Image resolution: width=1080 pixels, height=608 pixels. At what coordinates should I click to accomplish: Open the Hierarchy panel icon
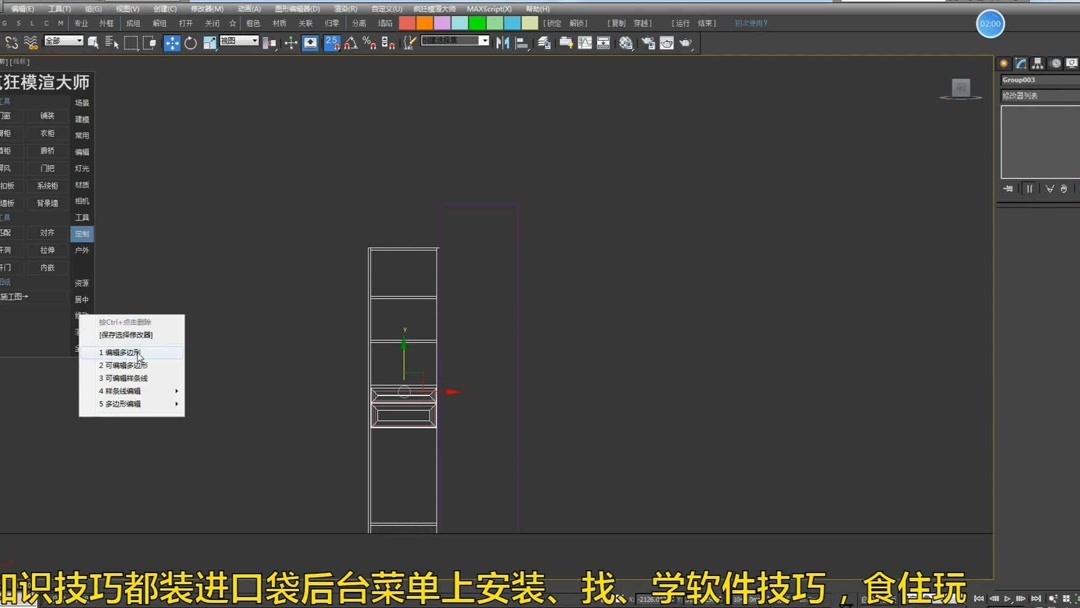1037,63
